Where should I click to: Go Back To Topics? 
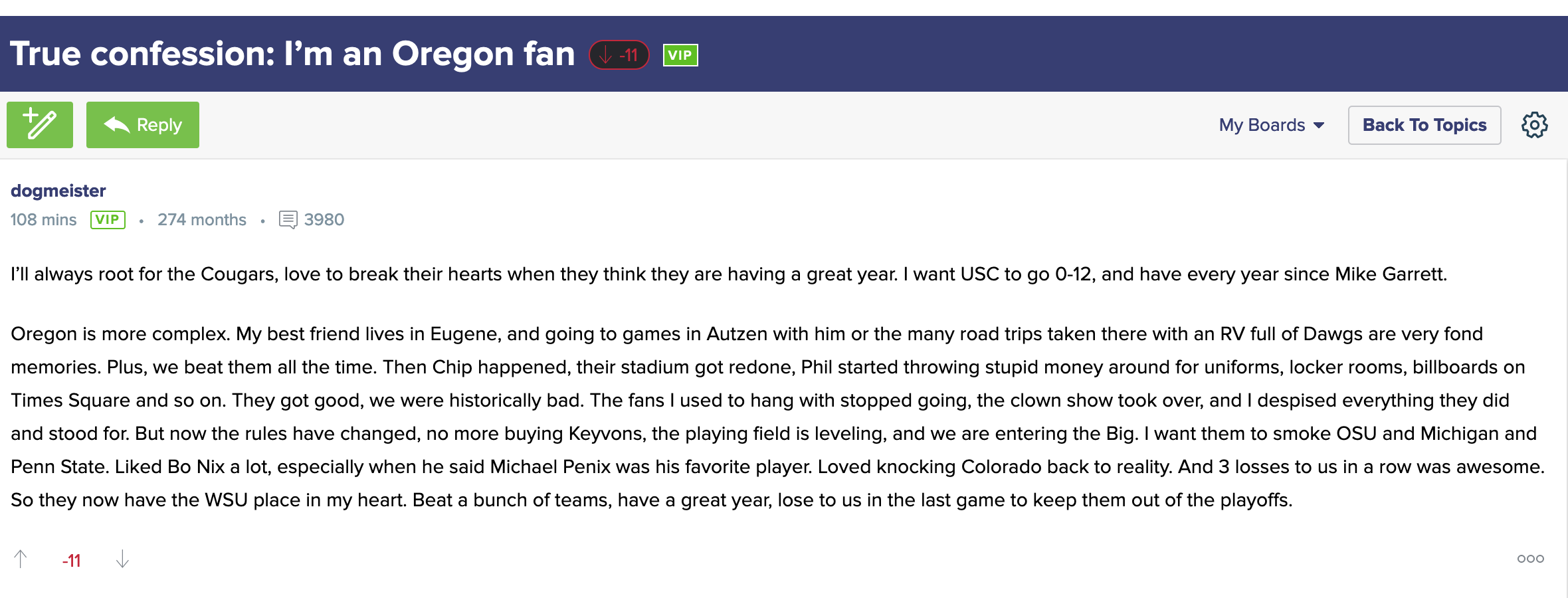1424,125
